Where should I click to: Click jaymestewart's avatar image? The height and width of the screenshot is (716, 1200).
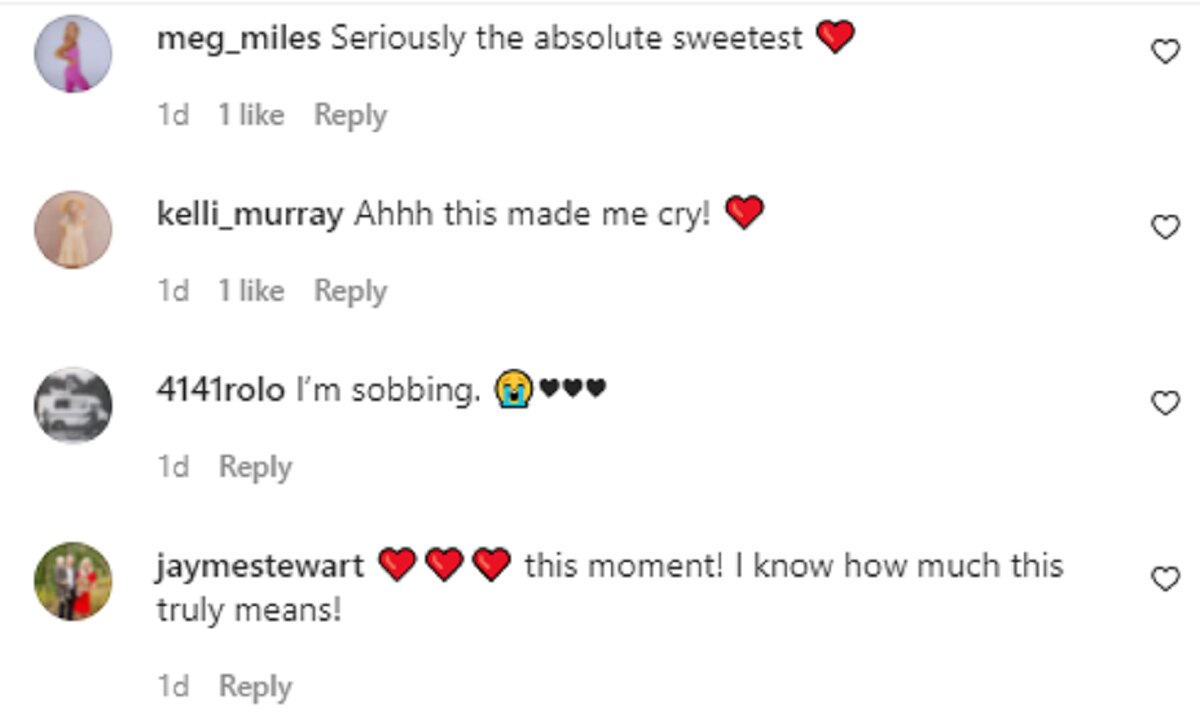tap(73, 581)
